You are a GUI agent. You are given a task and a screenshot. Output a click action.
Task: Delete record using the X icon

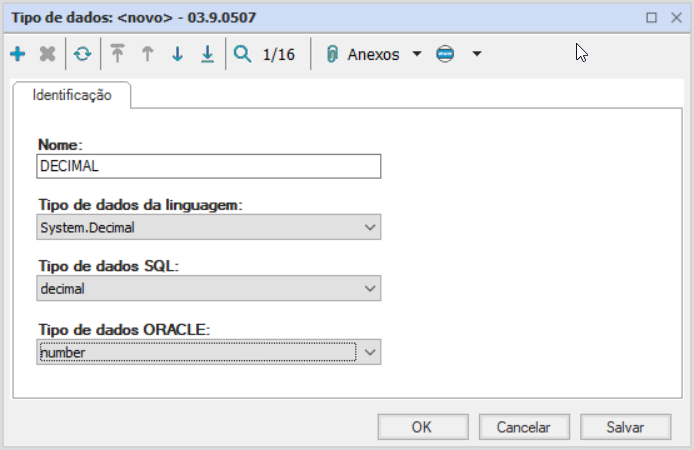47,54
